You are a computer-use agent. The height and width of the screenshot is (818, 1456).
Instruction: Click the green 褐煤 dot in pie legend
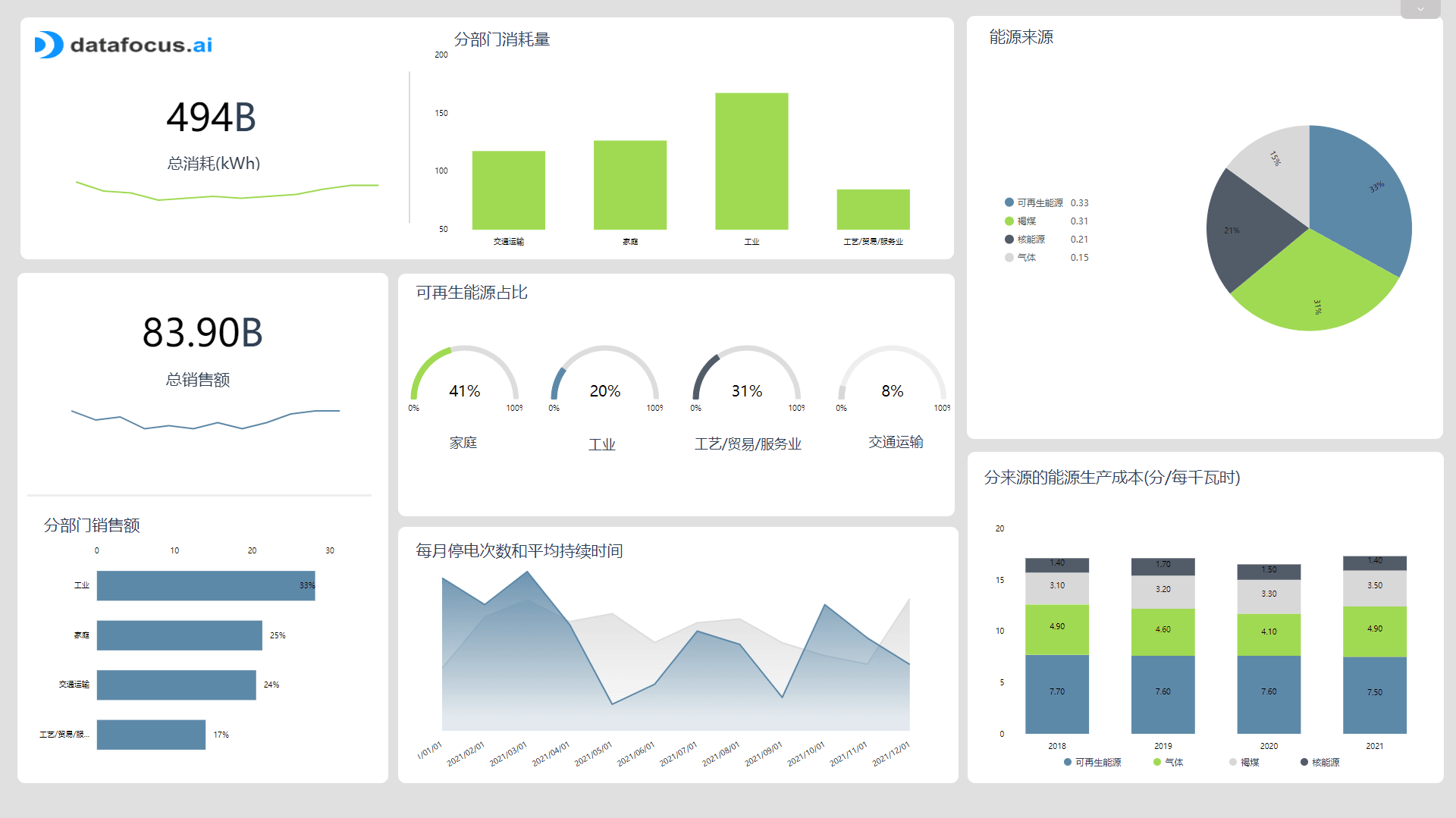point(1009,221)
